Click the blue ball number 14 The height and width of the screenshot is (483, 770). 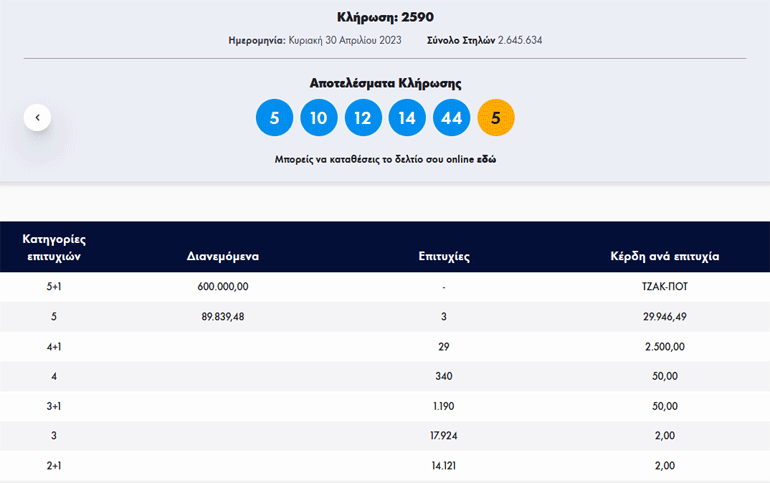[407, 117]
